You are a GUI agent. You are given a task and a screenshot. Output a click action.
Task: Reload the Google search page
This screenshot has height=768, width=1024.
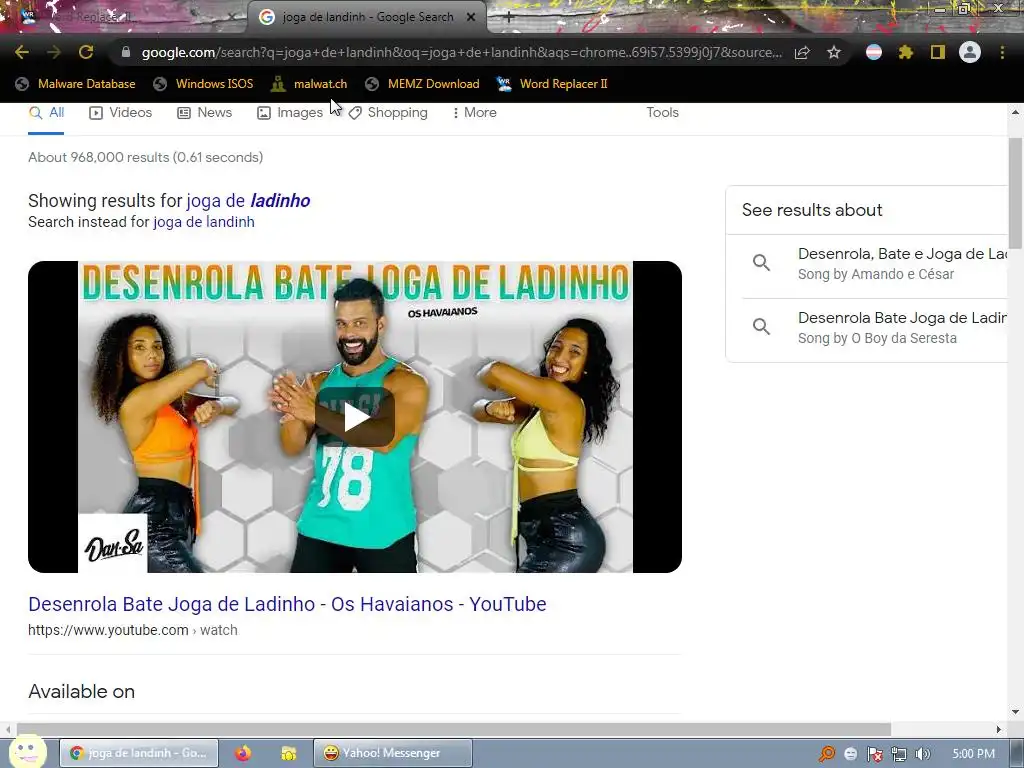pyautogui.click(x=86, y=52)
